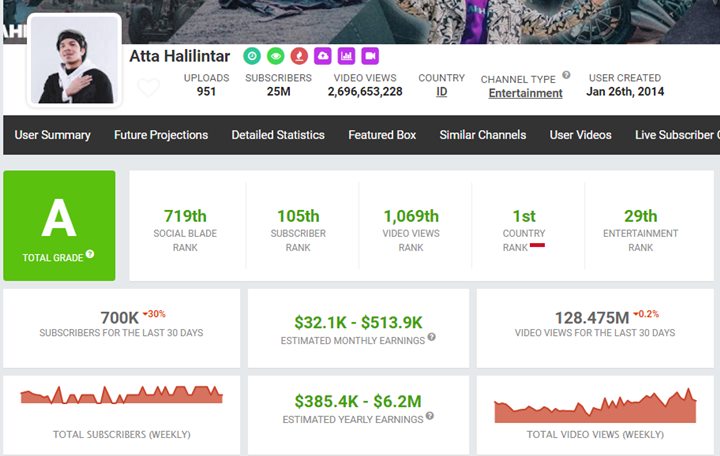Open the Estimated Monthly Earnings help icon
Viewport: 720px width, 456px height.
[432, 337]
